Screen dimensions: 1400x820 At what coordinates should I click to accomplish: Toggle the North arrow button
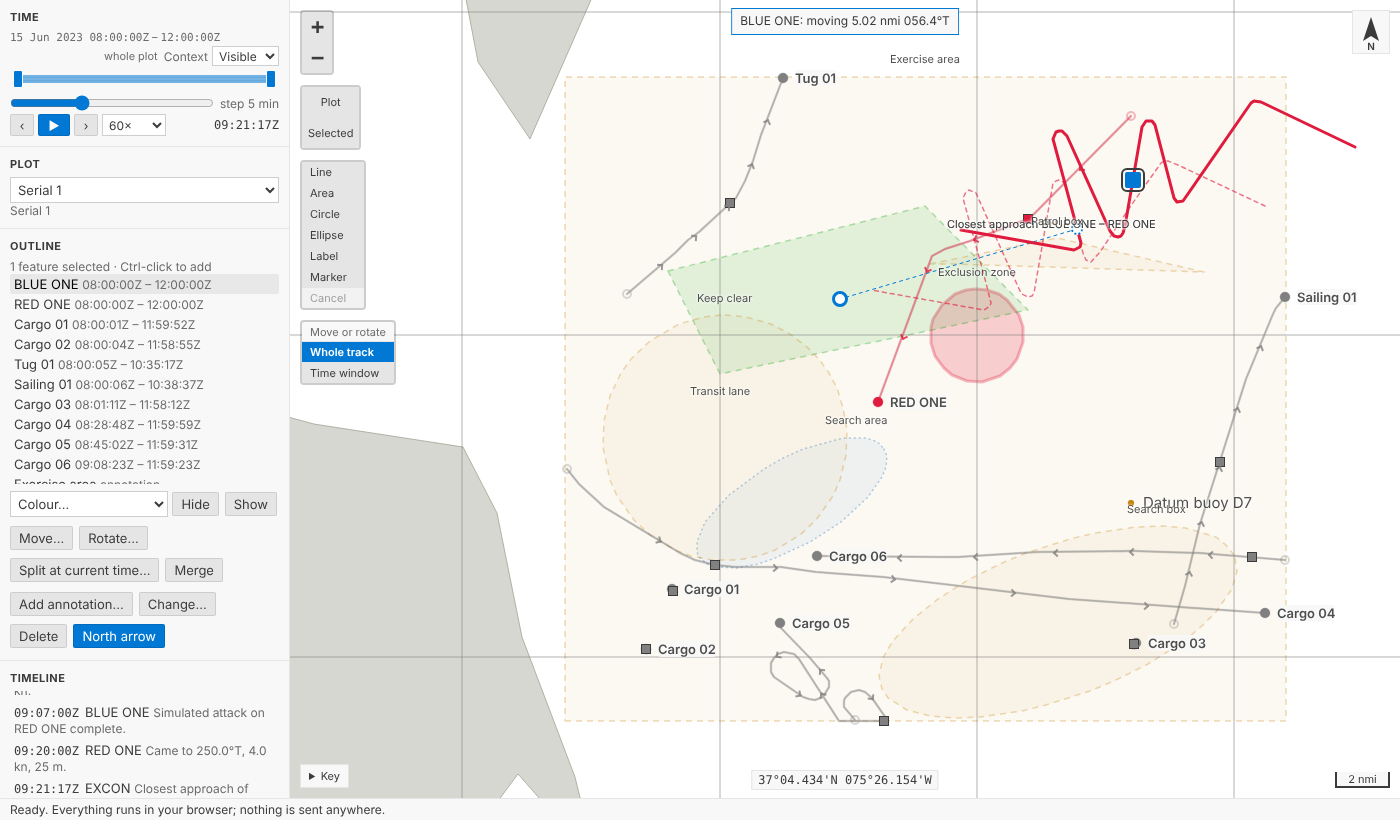119,636
